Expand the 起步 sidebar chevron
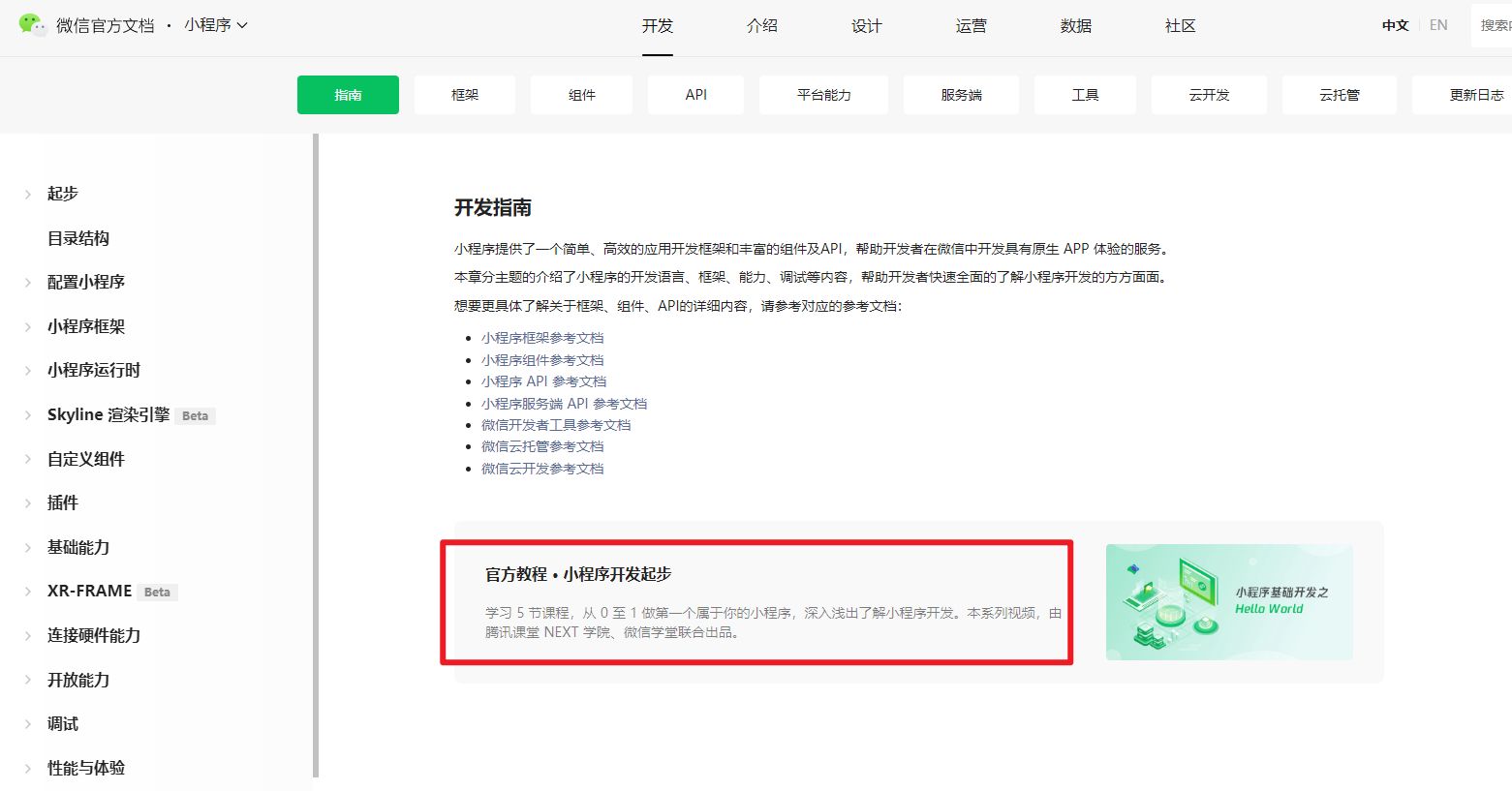 [x=28, y=195]
